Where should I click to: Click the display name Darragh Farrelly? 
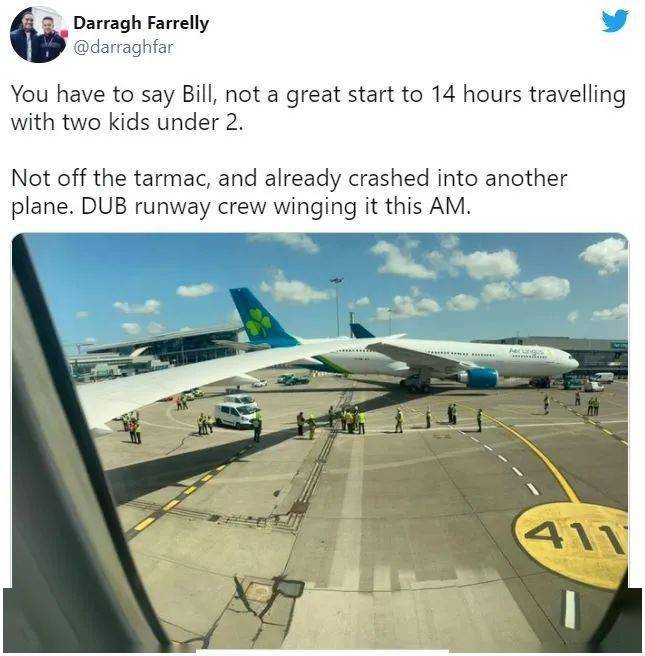[141, 23]
